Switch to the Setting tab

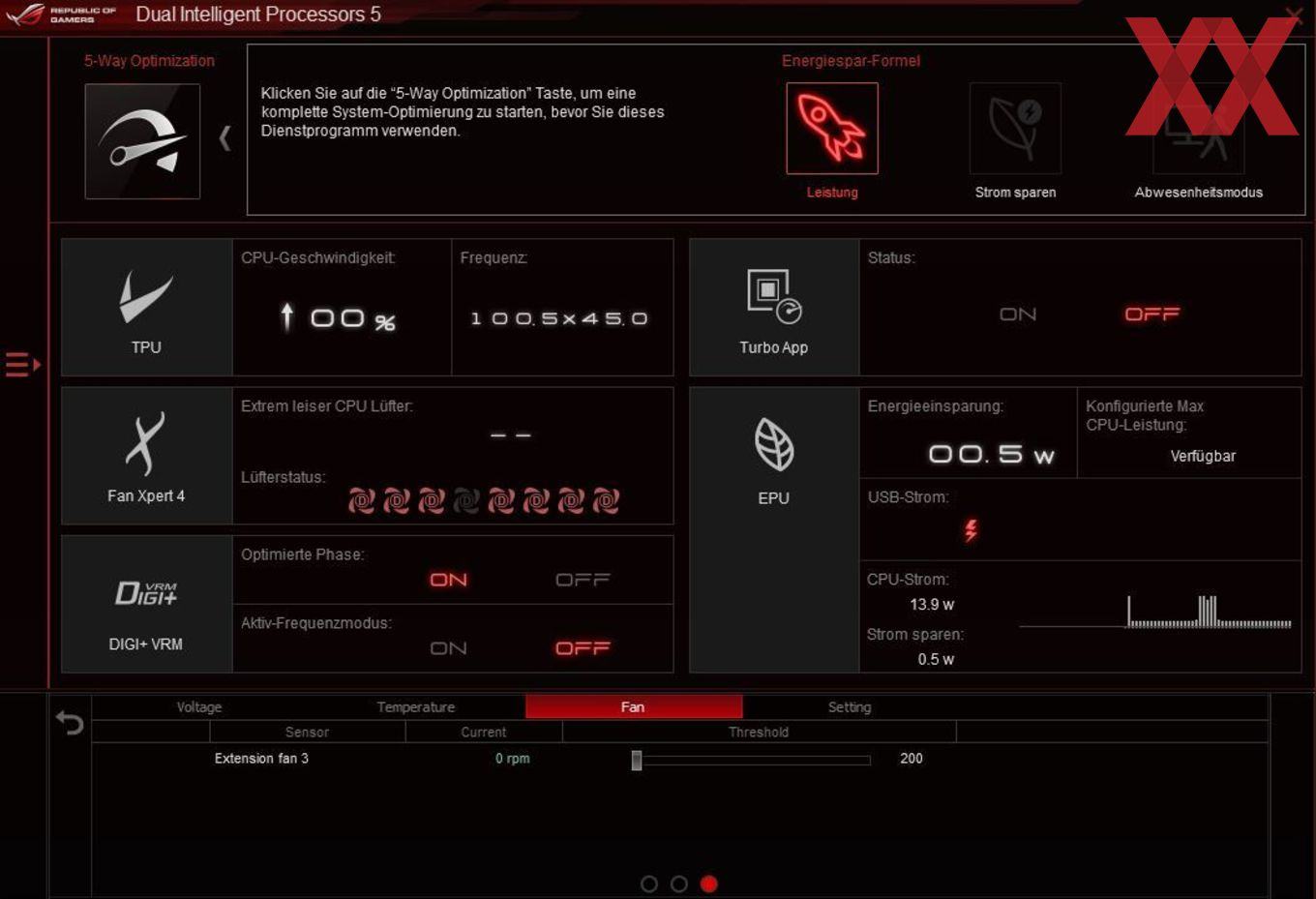850,707
